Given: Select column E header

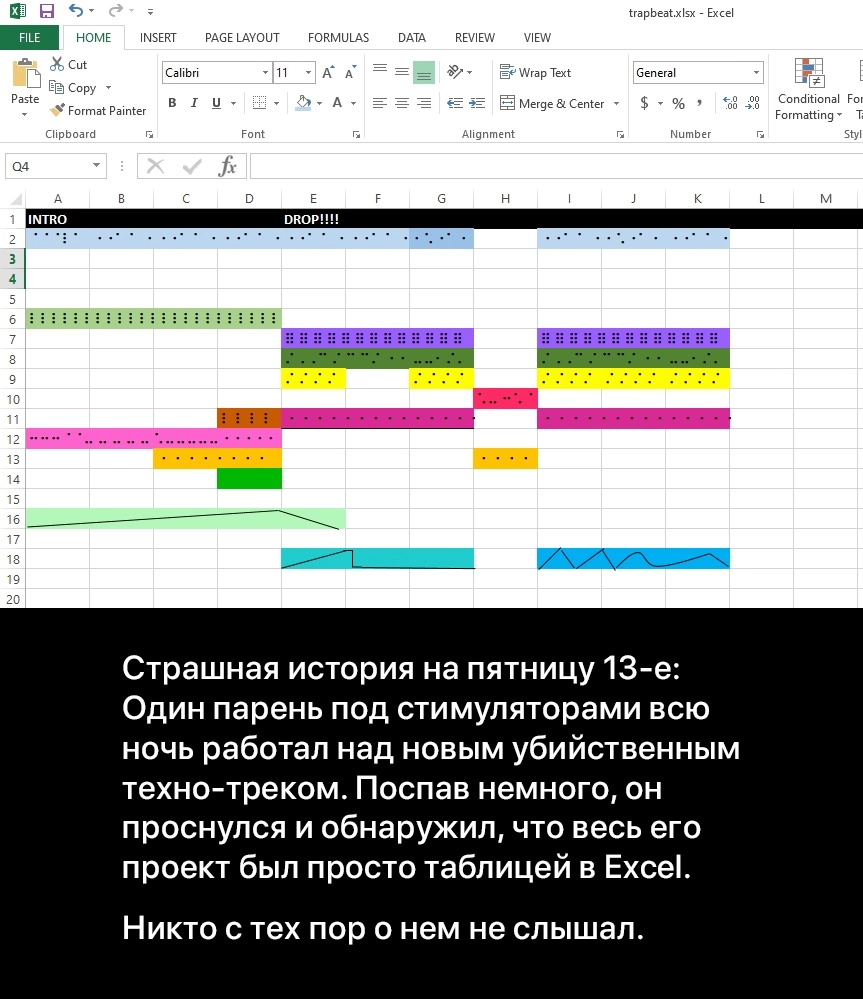Looking at the screenshot, I should click(x=313, y=199).
